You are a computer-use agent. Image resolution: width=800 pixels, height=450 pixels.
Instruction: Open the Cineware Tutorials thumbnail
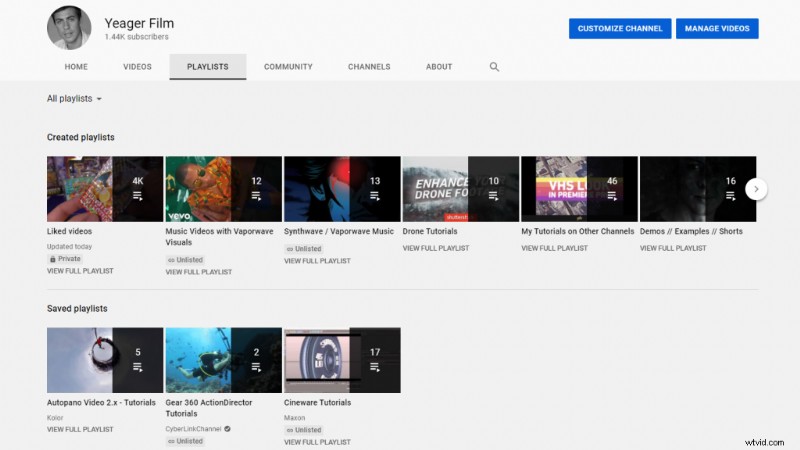[x=342, y=360]
